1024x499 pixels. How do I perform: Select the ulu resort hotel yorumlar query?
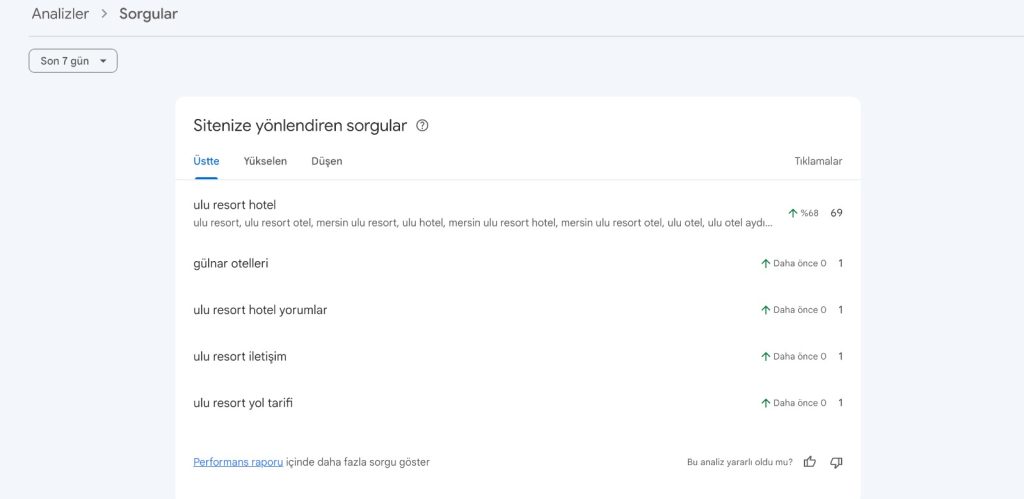click(x=260, y=310)
